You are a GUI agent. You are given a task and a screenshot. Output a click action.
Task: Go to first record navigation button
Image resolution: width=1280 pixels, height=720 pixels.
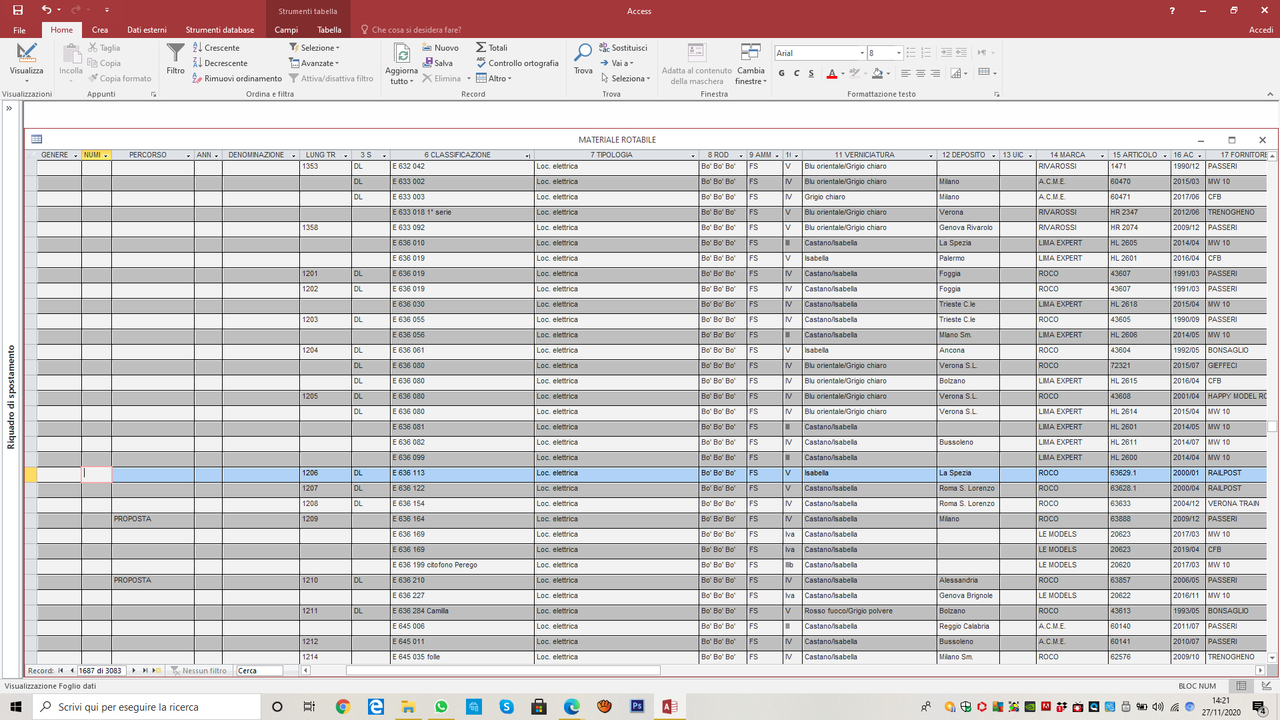click(60, 670)
